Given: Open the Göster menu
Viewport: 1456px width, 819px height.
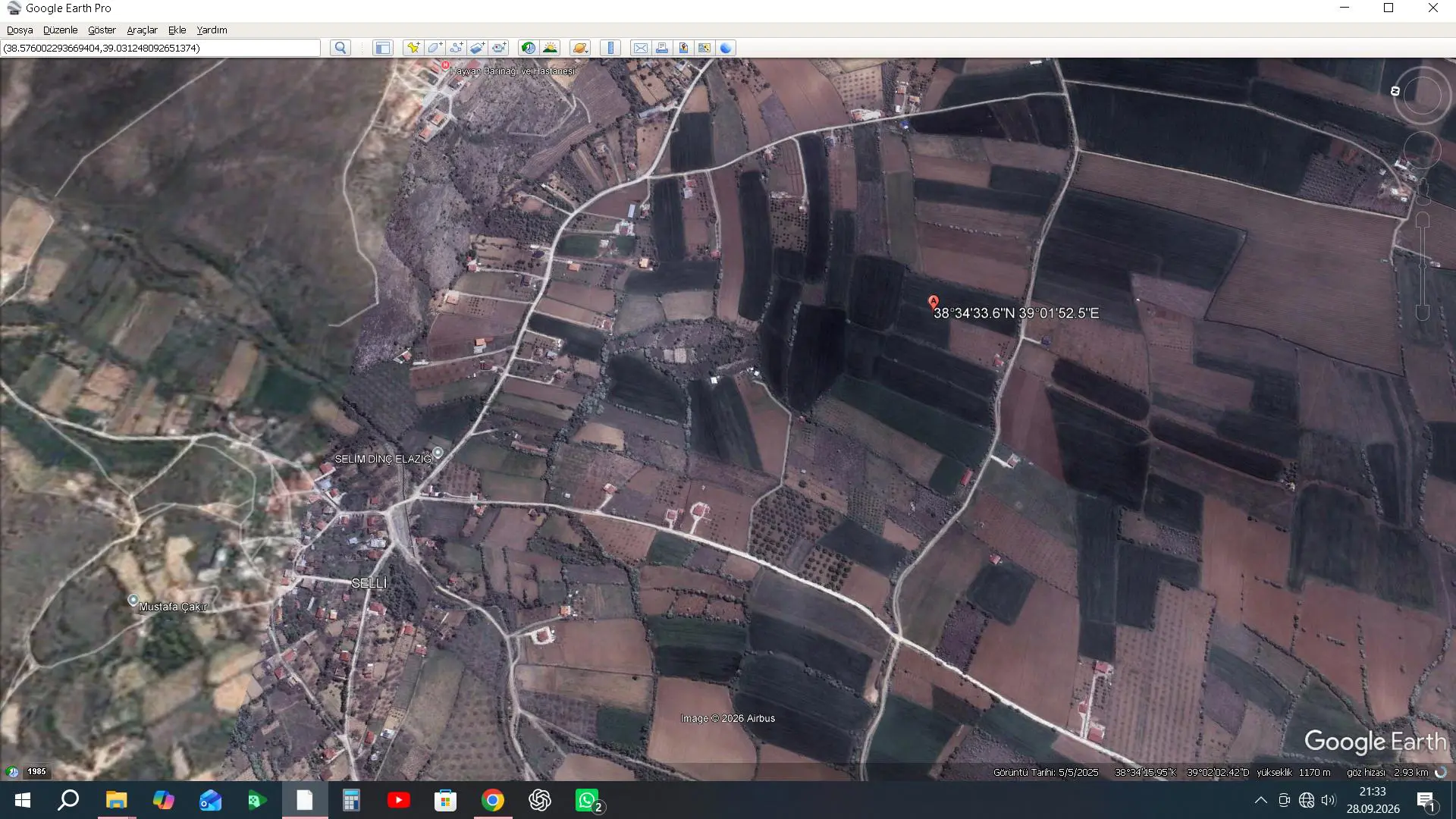Looking at the screenshot, I should pos(102,30).
